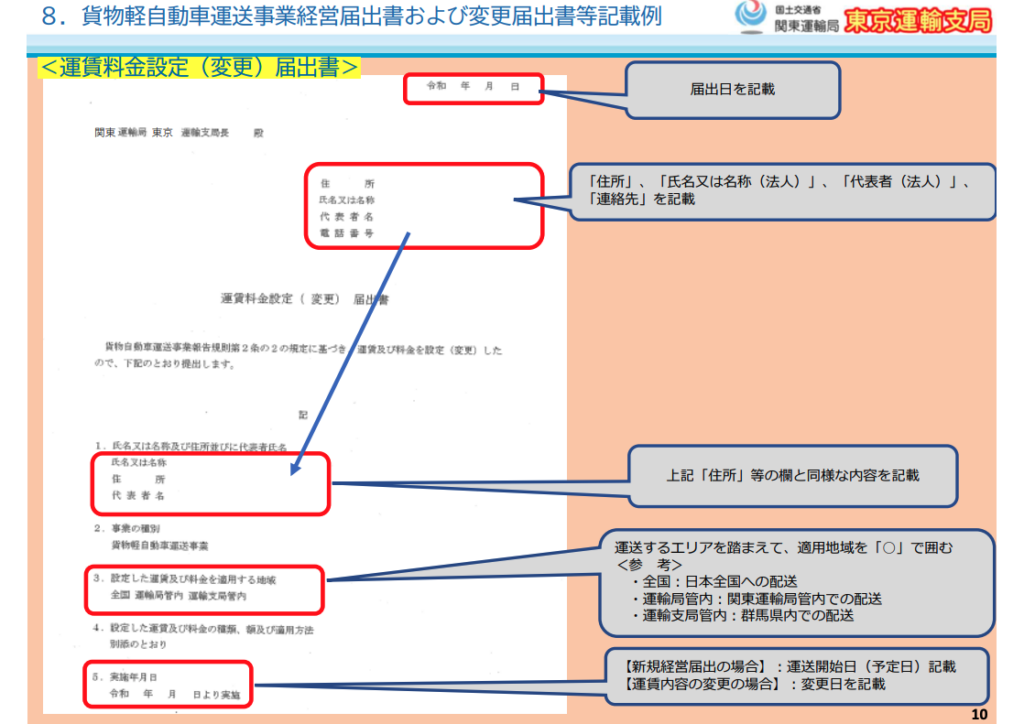The width and height of the screenshot is (1024, 724).
Task: Click the 運送するエリアを踏まえて callout box
Action: (x=797, y=584)
